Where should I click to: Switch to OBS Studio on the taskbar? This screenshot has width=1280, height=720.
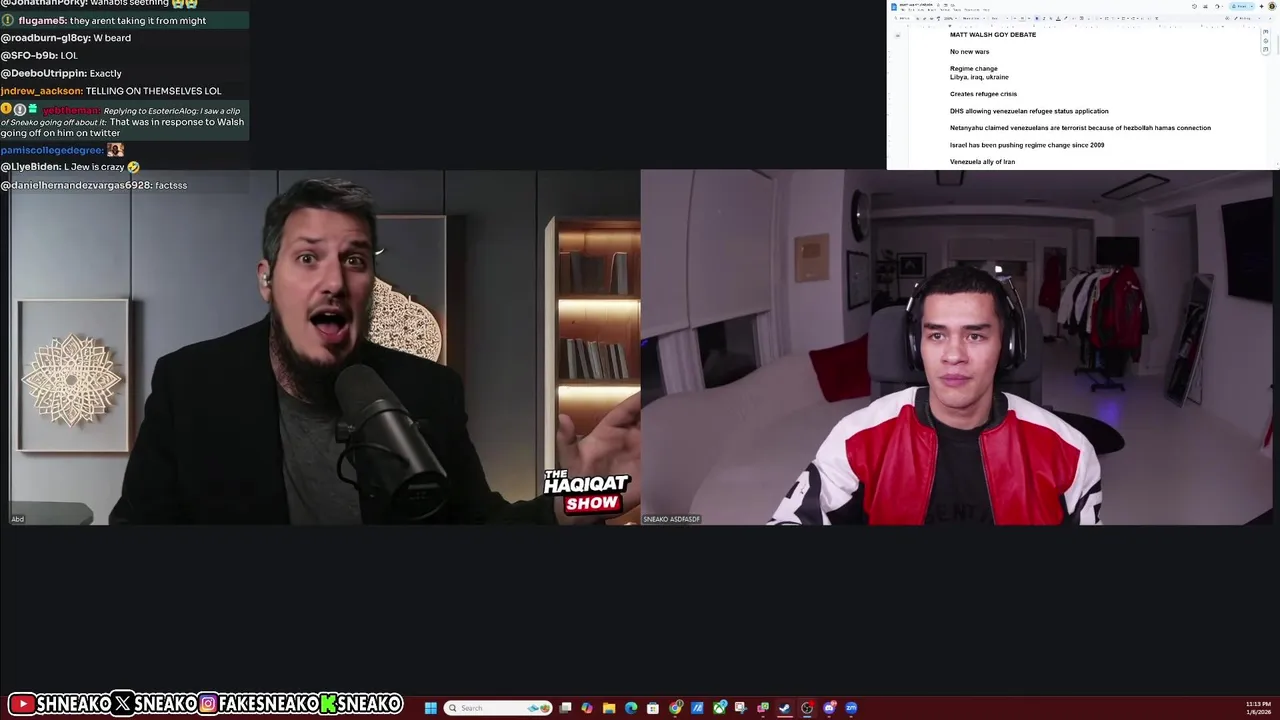[807, 708]
